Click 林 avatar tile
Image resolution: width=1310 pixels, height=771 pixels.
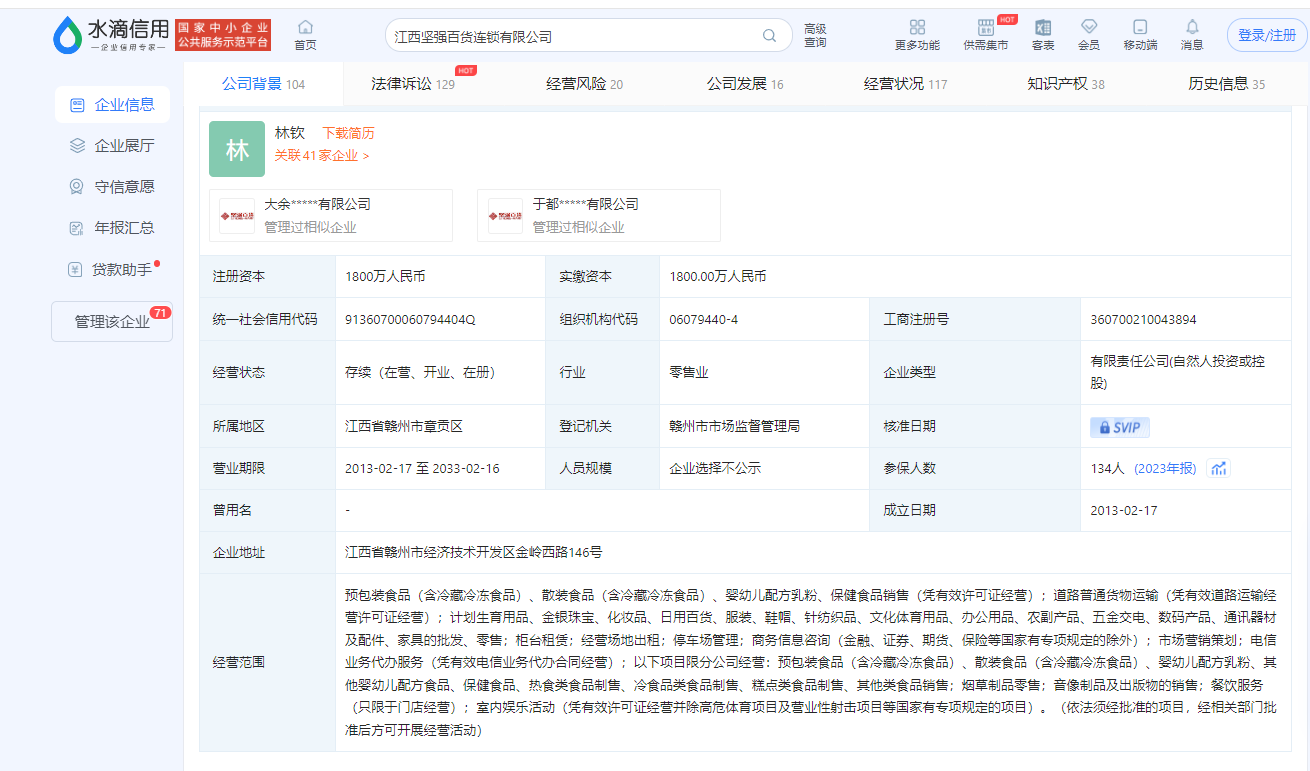pyautogui.click(x=237, y=149)
